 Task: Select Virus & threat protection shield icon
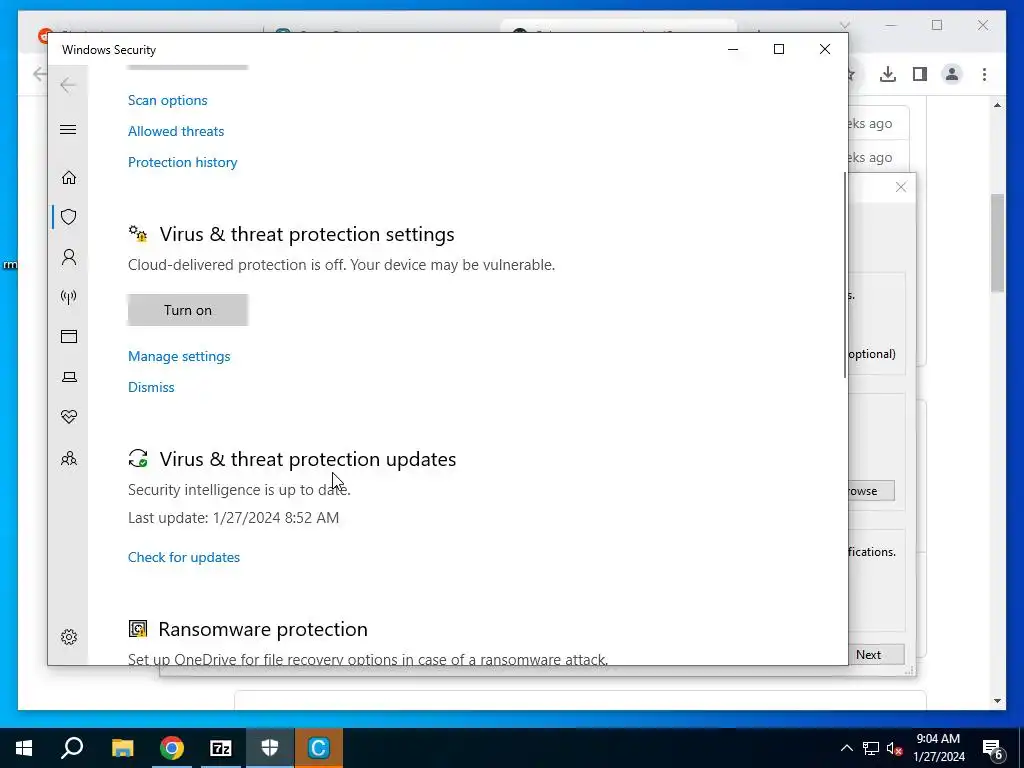coord(69,217)
